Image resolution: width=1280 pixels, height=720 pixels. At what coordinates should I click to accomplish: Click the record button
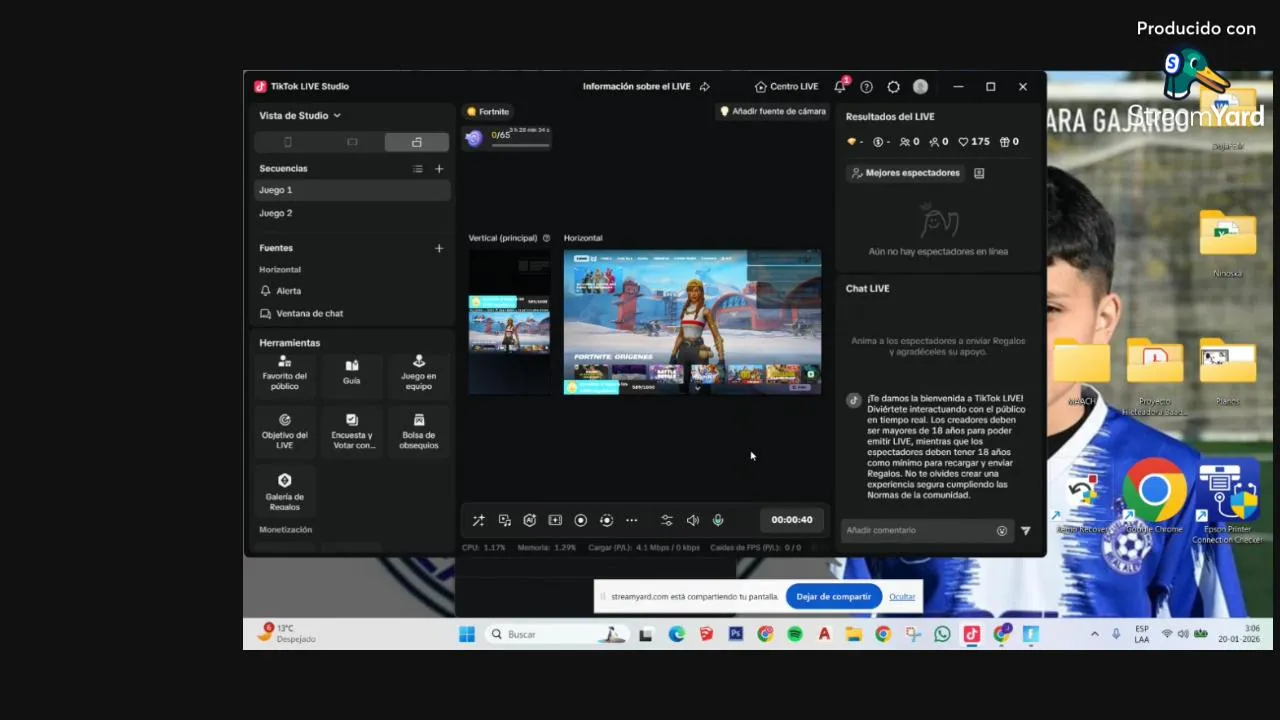tap(580, 520)
